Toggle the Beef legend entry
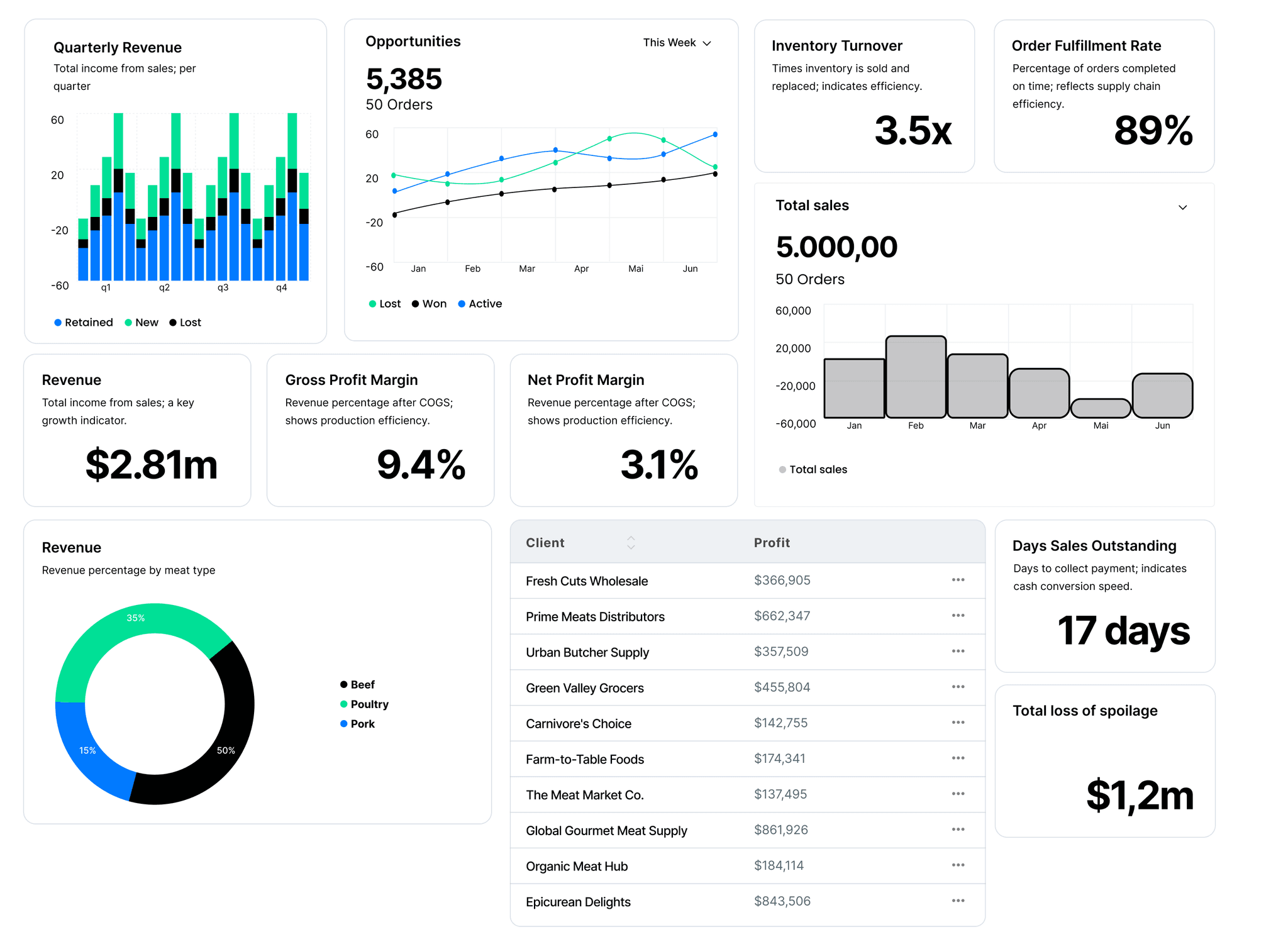Screen dimensions: 1288x949 click(357, 685)
